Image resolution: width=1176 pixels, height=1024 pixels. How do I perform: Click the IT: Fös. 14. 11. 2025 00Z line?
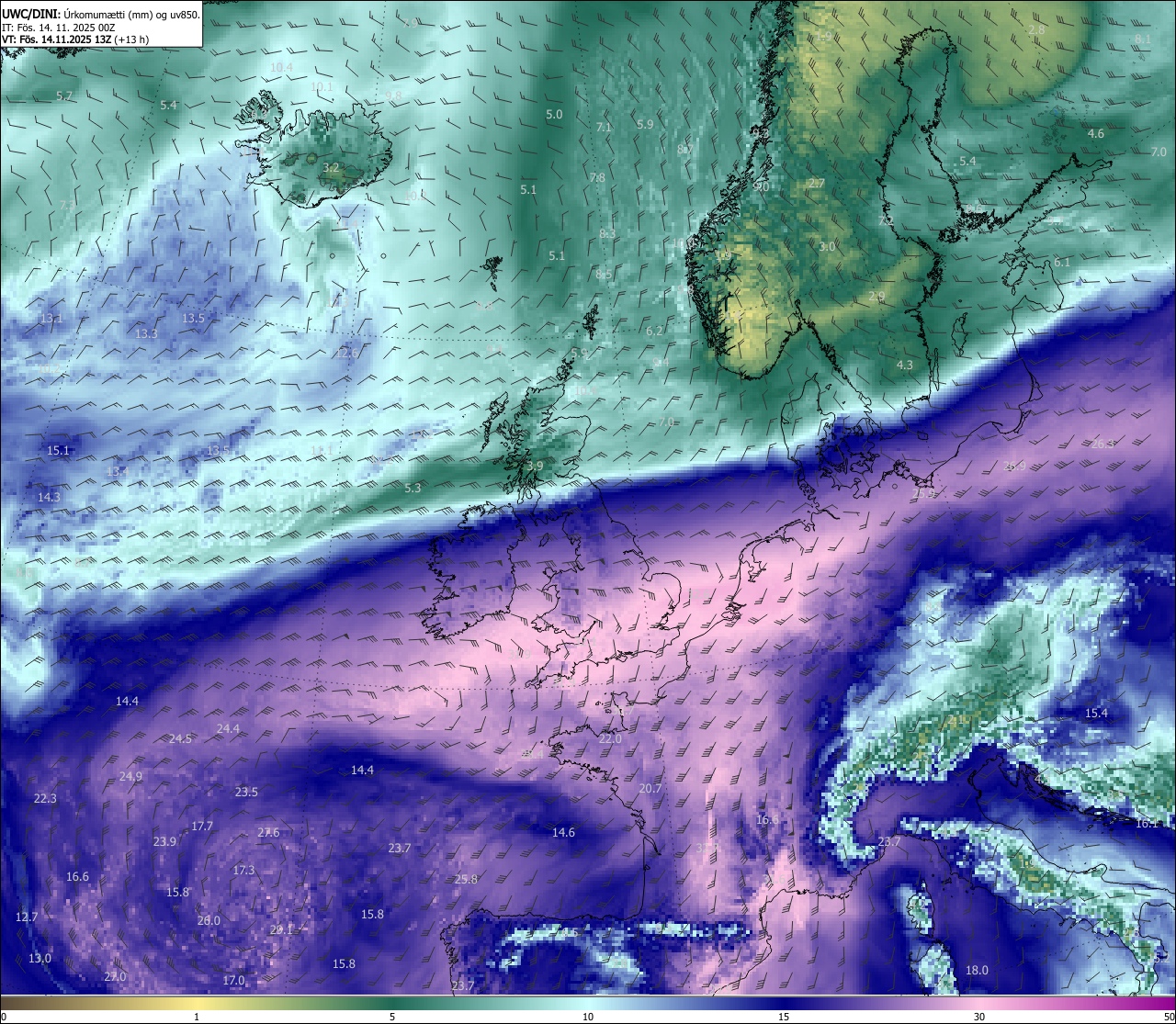(x=59, y=28)
